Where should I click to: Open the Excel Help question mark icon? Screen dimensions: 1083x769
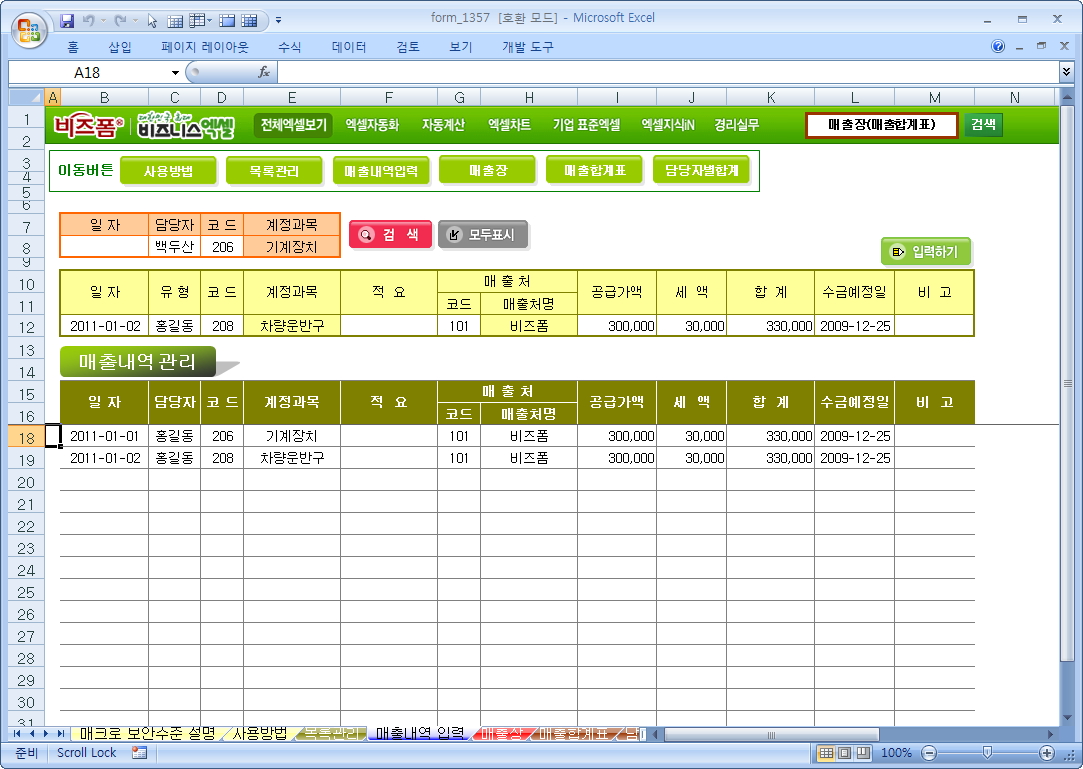(998, 47)
